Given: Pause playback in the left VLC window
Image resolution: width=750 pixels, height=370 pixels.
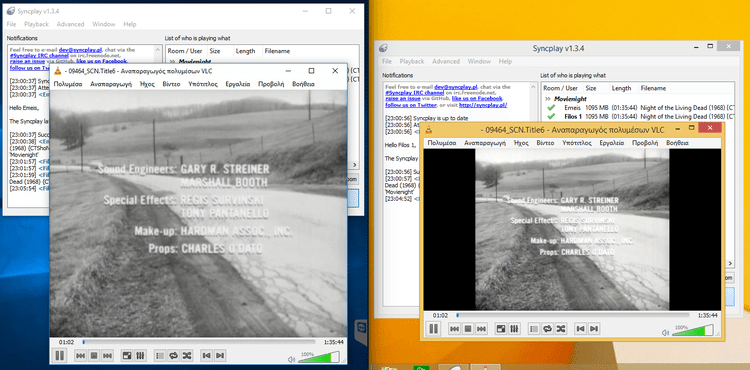Looking at the screenshot, I should [60, 355].
